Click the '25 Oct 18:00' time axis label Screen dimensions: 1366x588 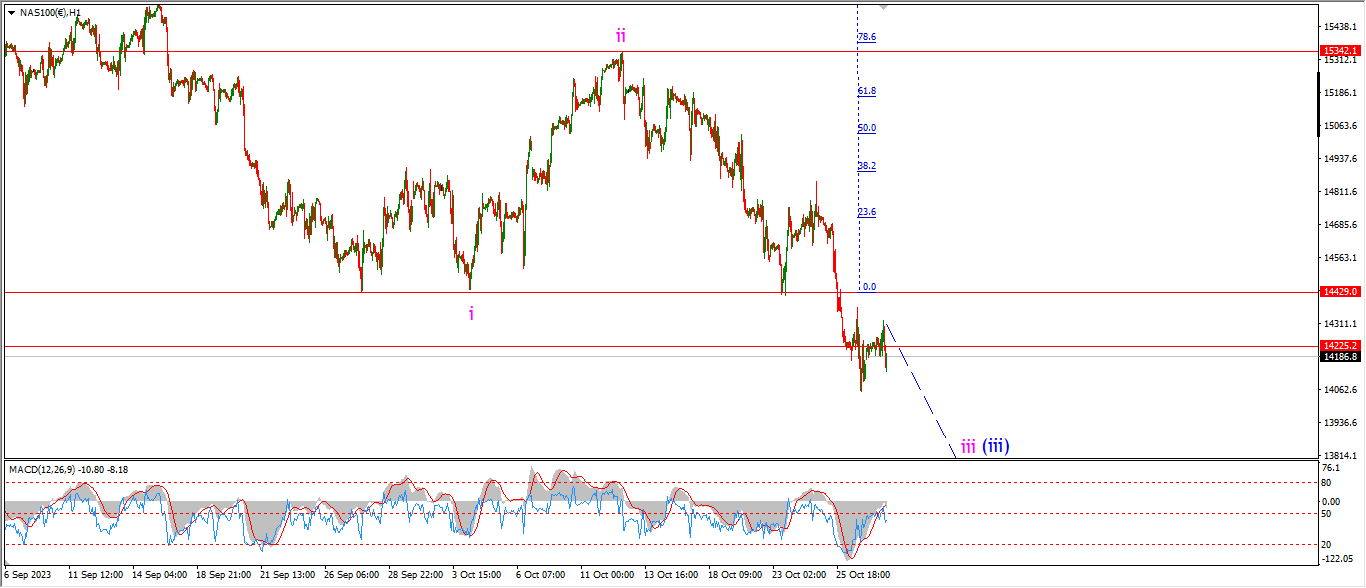coord(863,575)
